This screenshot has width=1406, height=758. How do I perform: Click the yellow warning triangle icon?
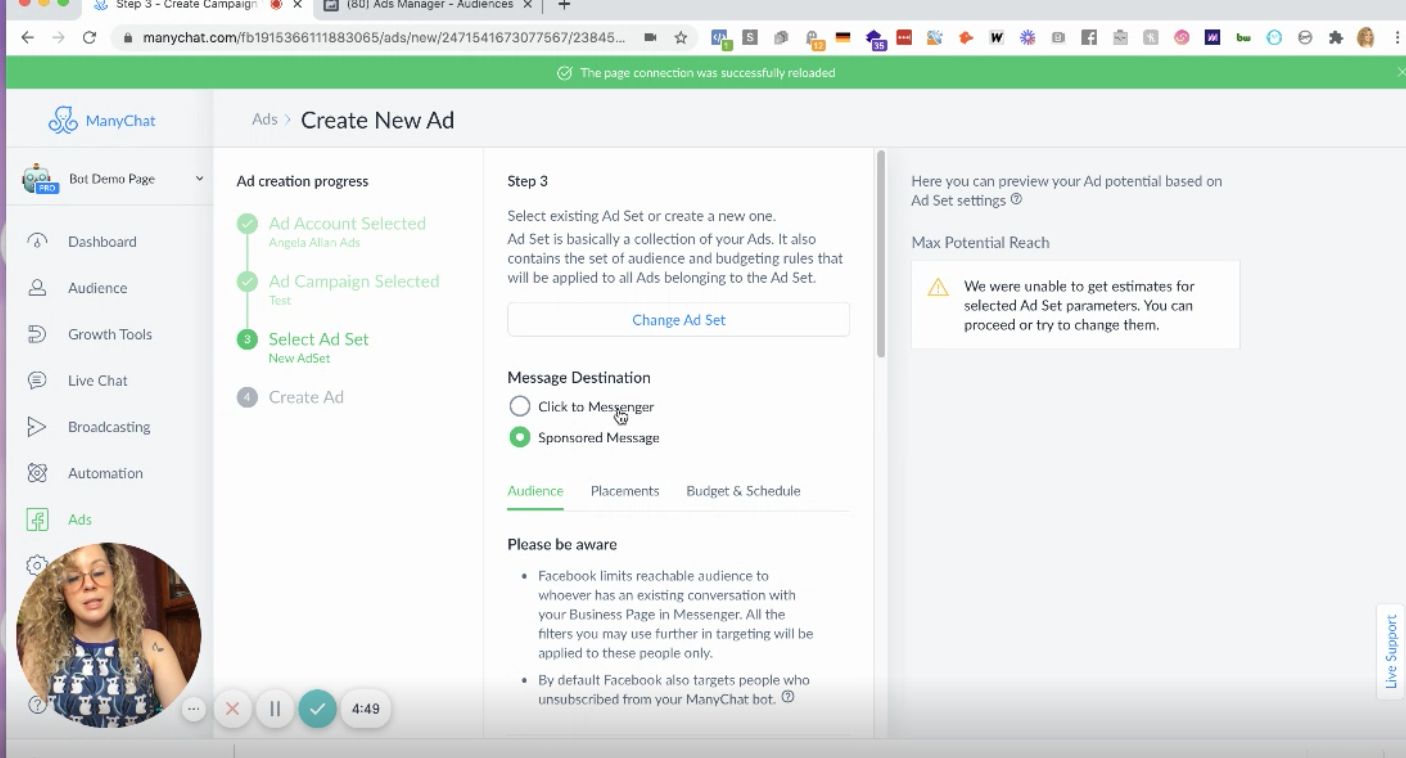[x=938, y=288]
